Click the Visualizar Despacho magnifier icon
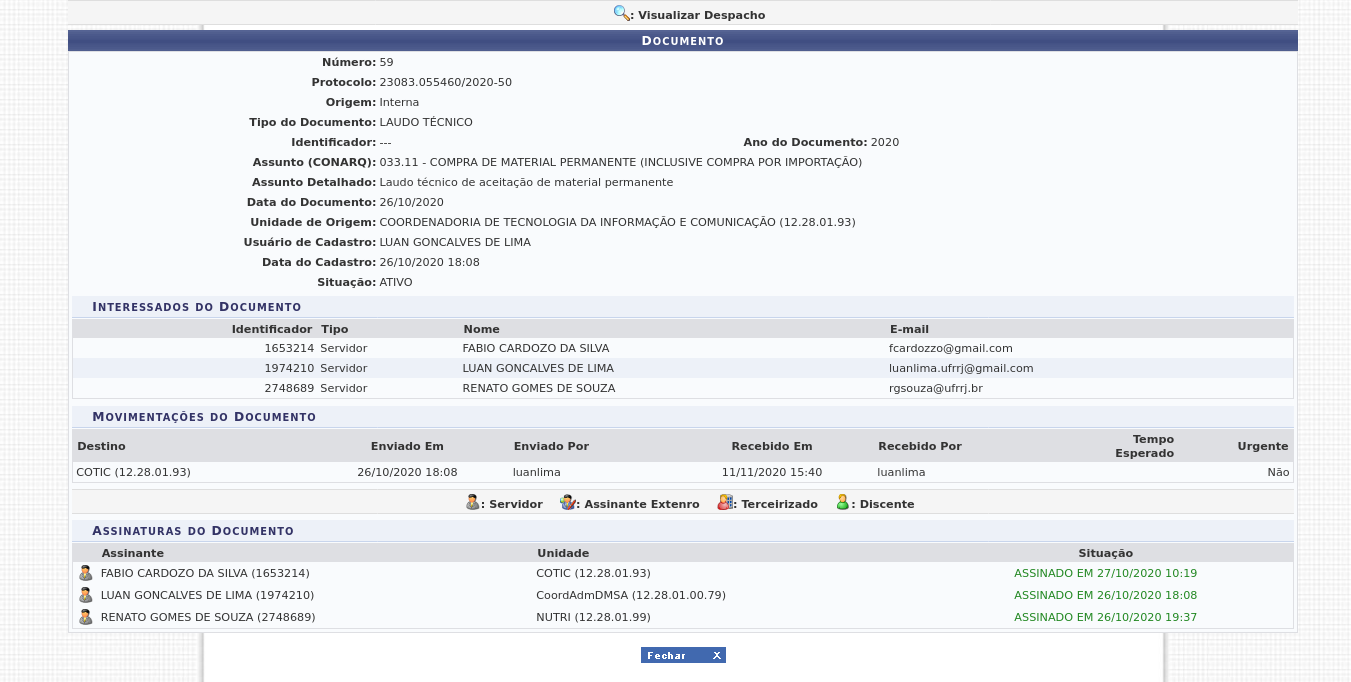This screenshot has height=682, width=1351. click(621, 14)
